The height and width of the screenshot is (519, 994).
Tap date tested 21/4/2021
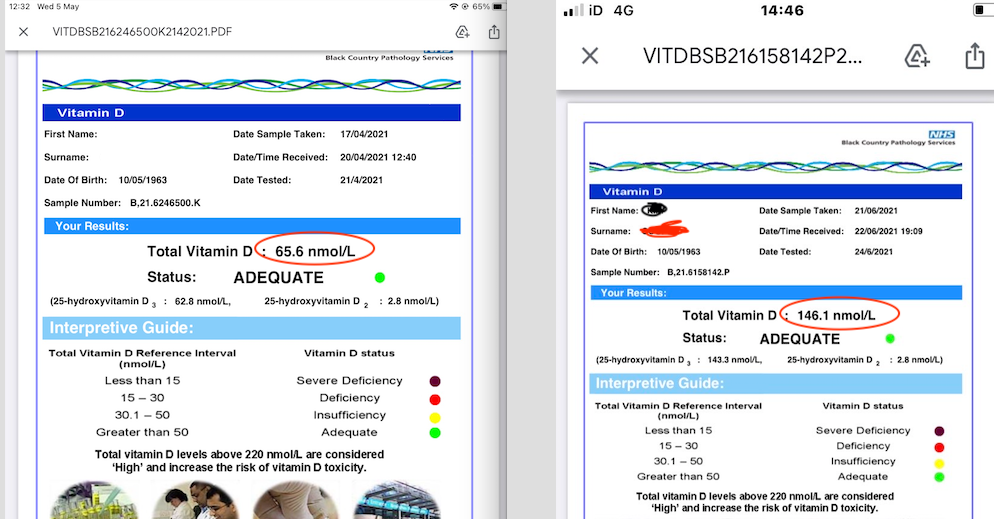tap(361, 180)
